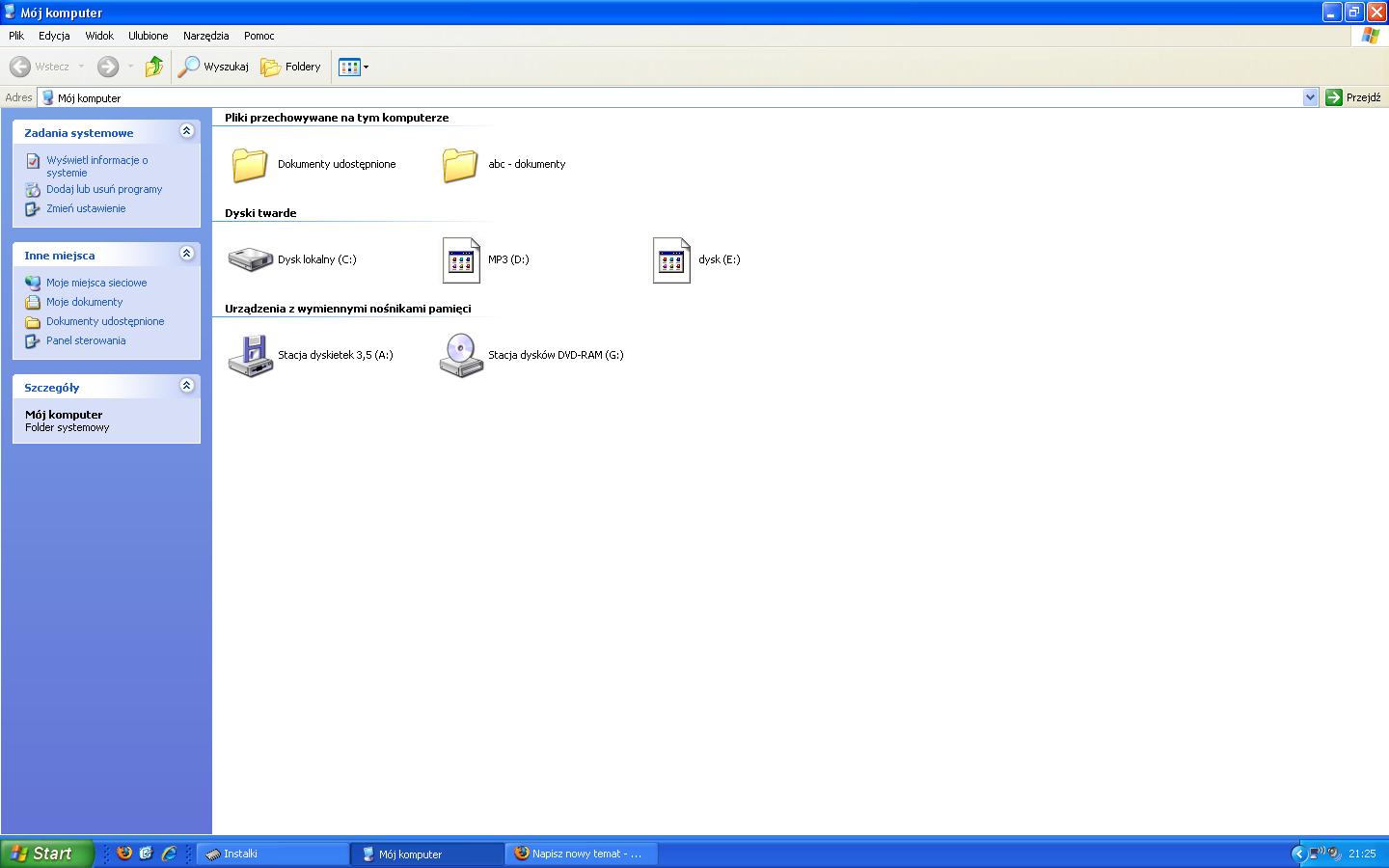1389x868 pixels.
Task: Expand hidden system tray icons arrow
Action: point(1298,854)
